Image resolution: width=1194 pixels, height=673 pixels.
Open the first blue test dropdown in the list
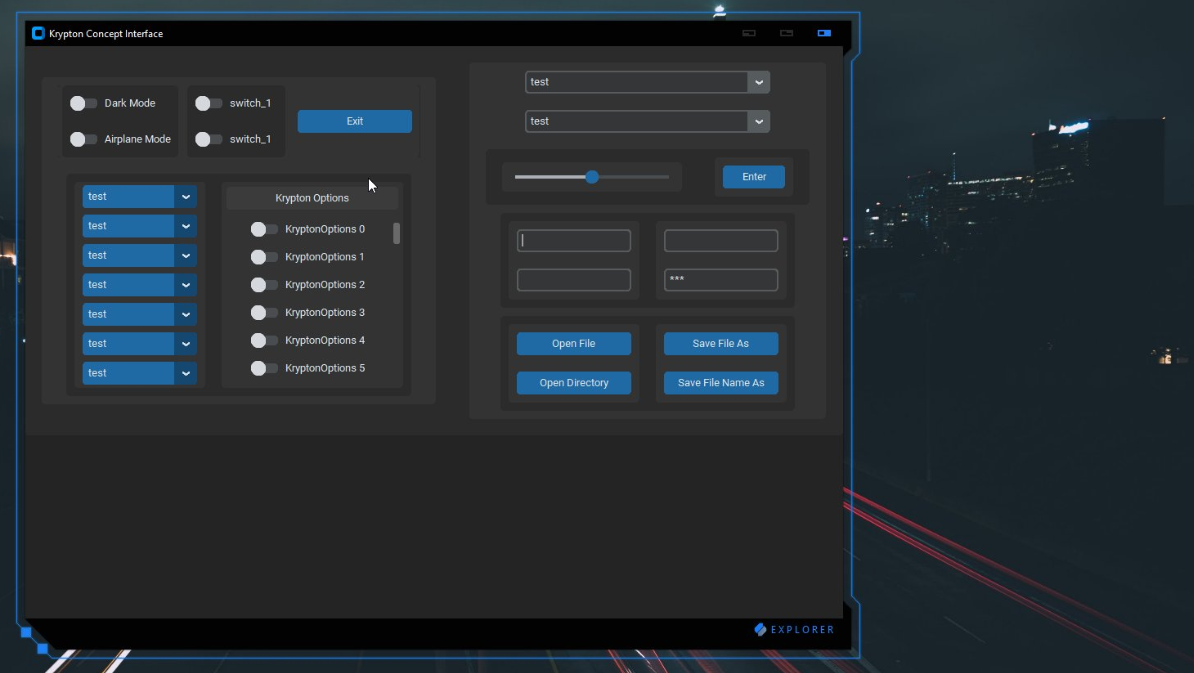186,197
